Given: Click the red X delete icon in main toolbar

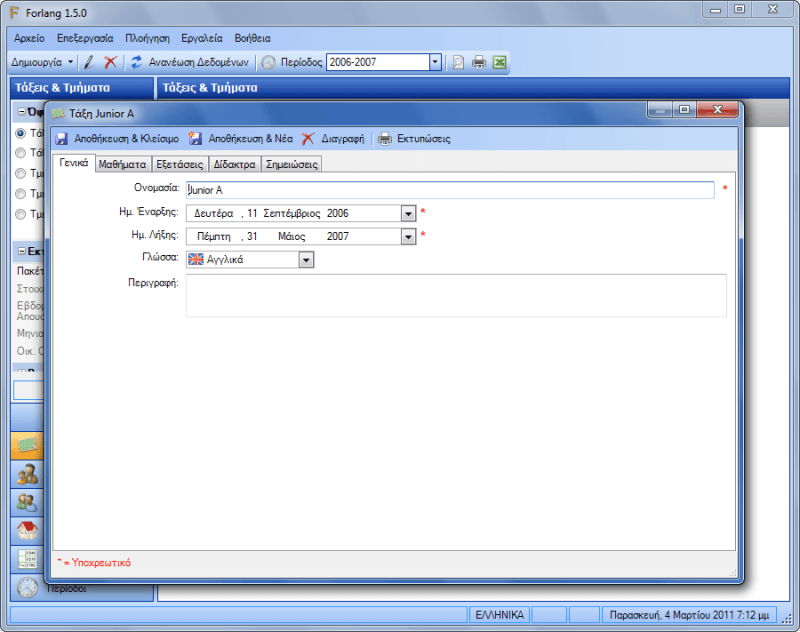Looking at the screenshot, I should 110,62.
